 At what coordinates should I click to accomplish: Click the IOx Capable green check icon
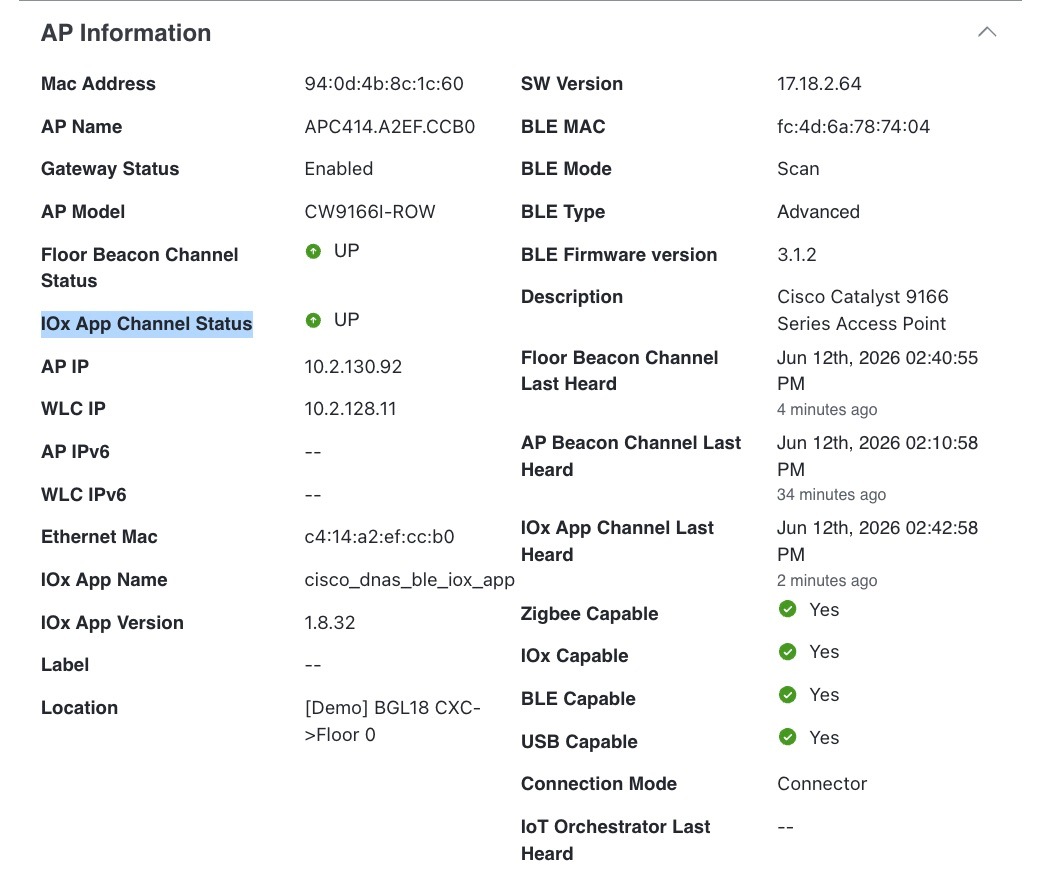point(787,652)
